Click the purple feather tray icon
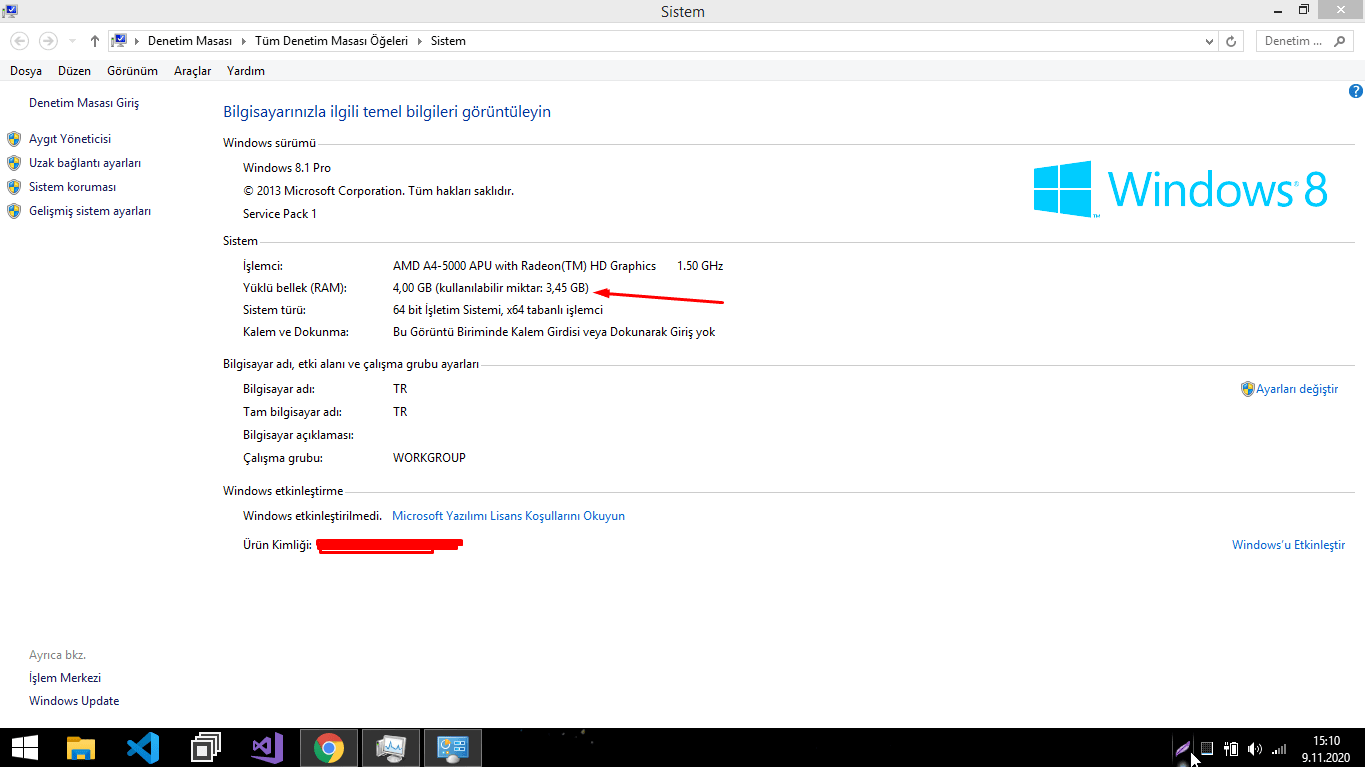Viewport: 1365px width, 767px height. pos(1183,748)
